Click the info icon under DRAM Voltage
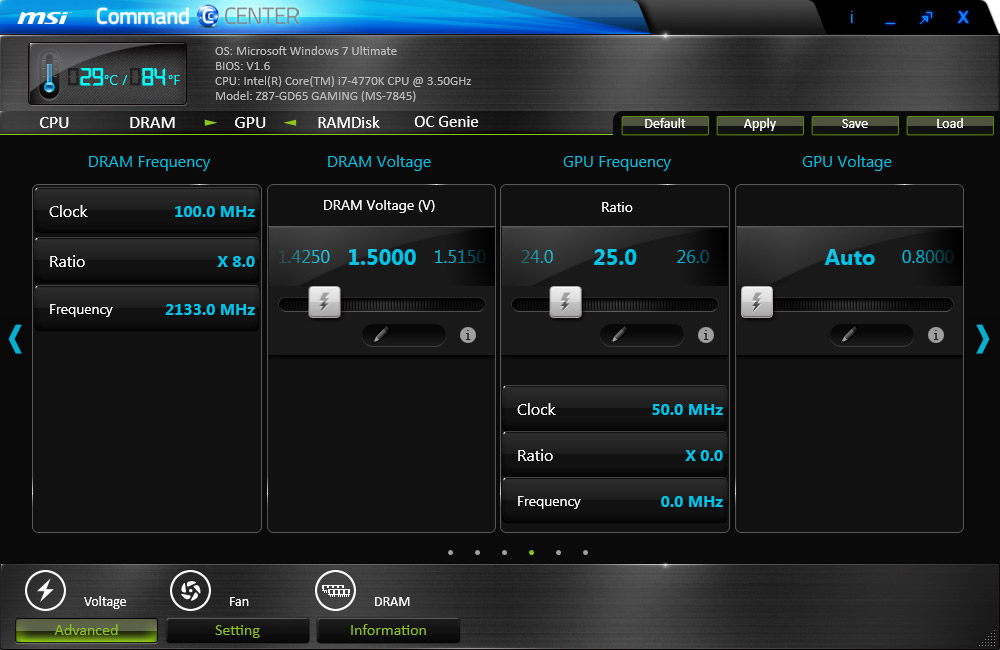Screen dimensions: 1000x650 [467, 335]
